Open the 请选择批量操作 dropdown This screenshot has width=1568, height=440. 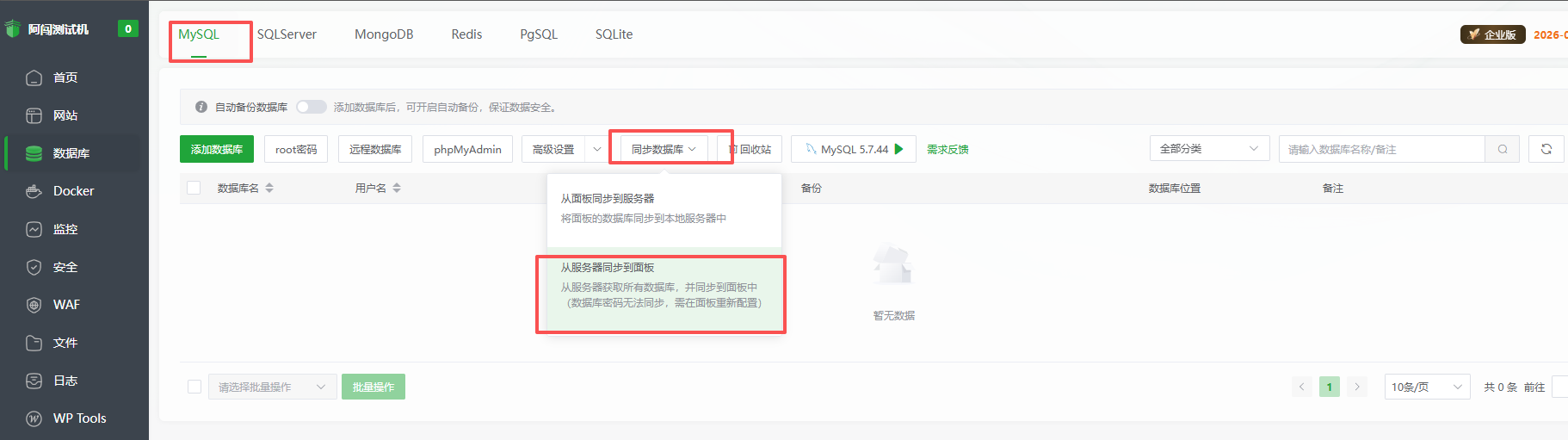pyautogui.click(x=272, y=387)
